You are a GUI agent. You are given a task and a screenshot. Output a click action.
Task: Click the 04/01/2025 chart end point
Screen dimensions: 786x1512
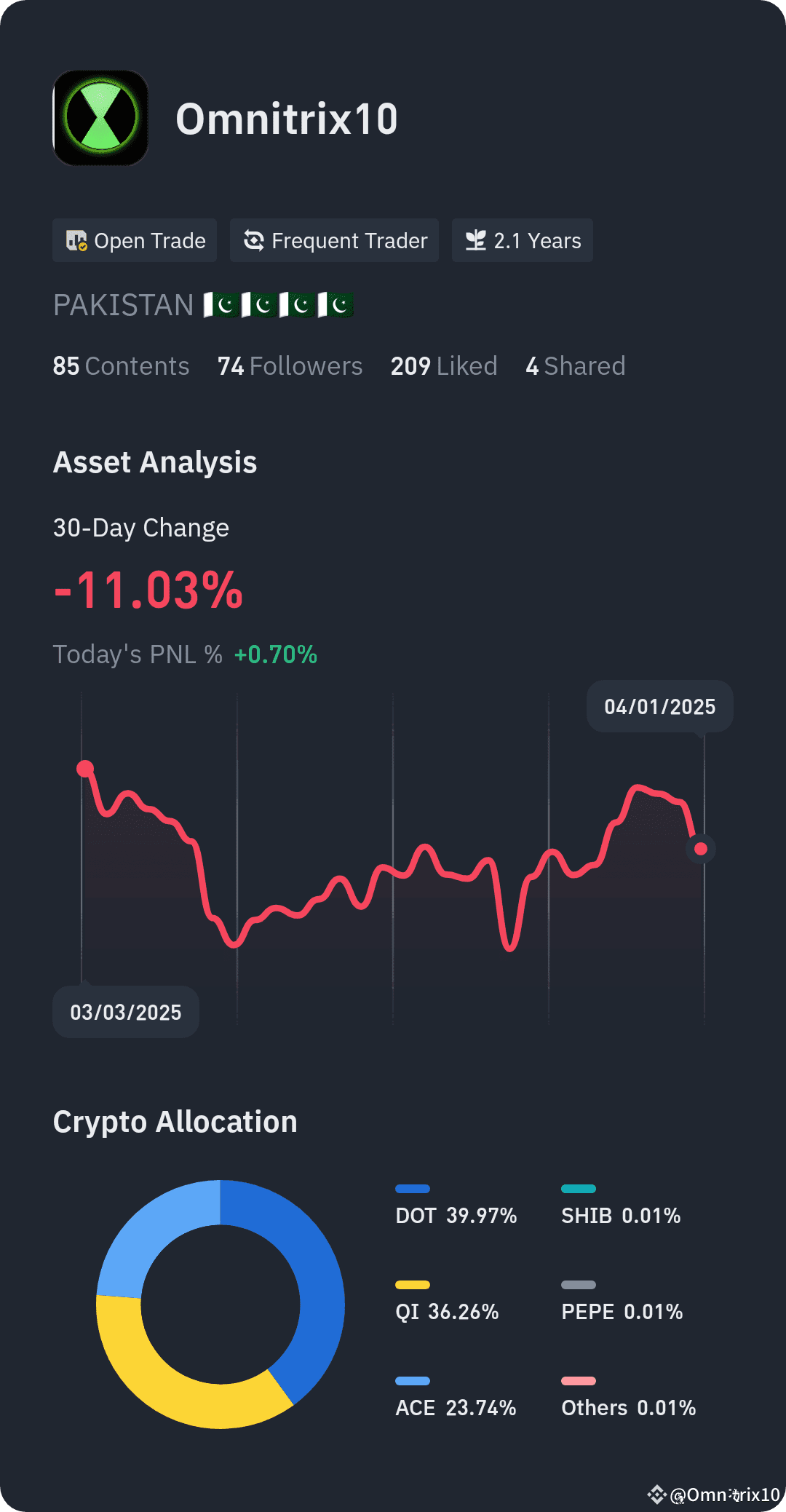[x=701, y=849]
